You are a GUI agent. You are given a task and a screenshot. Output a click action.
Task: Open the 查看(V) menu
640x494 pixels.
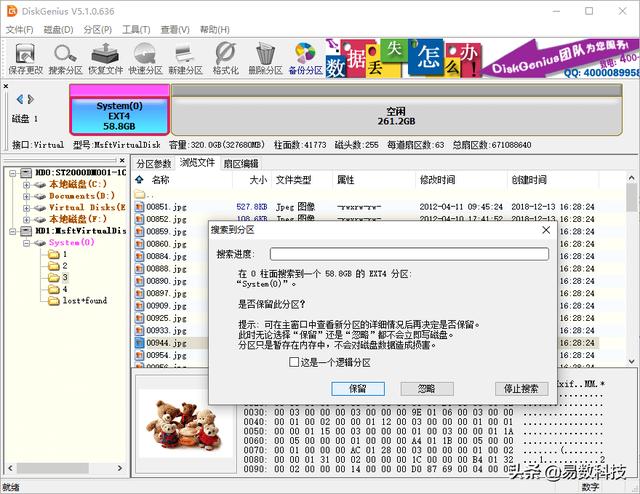[x=175, y=30]
